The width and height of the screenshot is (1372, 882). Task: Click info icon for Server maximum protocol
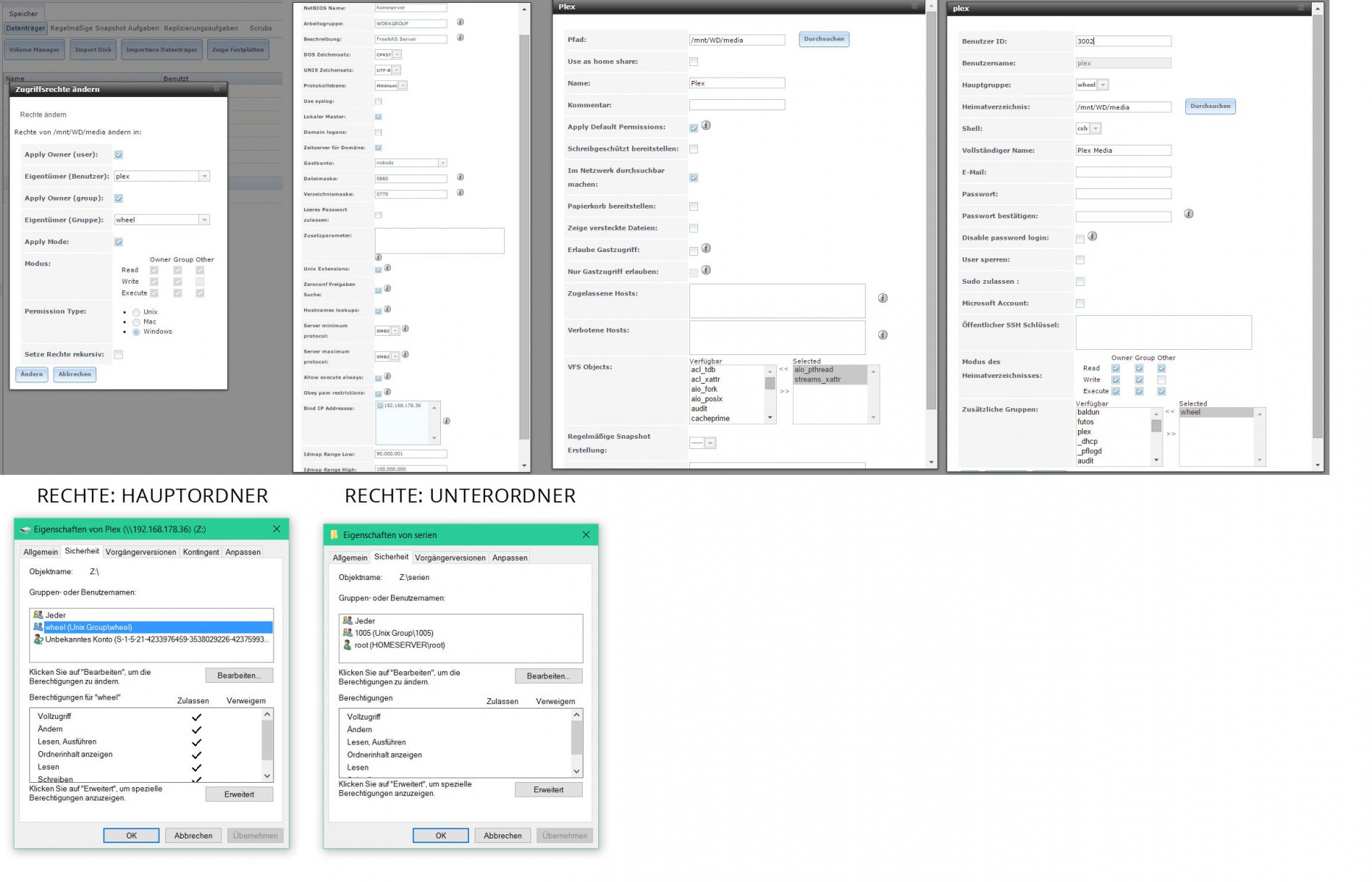[x=405, y=355]
